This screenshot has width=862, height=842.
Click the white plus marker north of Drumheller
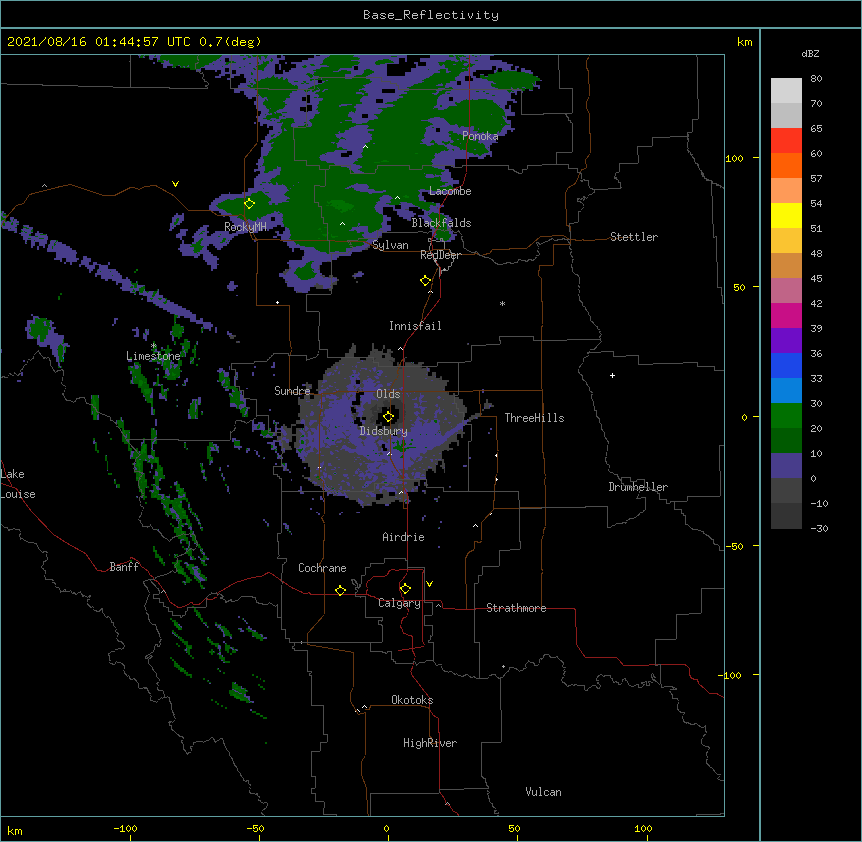[612, 375]
